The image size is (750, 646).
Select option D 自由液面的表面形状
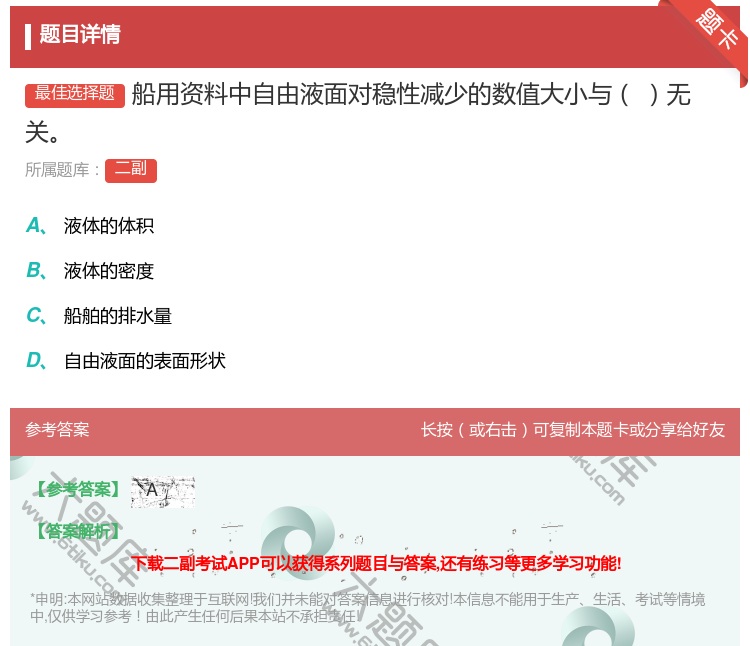126,361
